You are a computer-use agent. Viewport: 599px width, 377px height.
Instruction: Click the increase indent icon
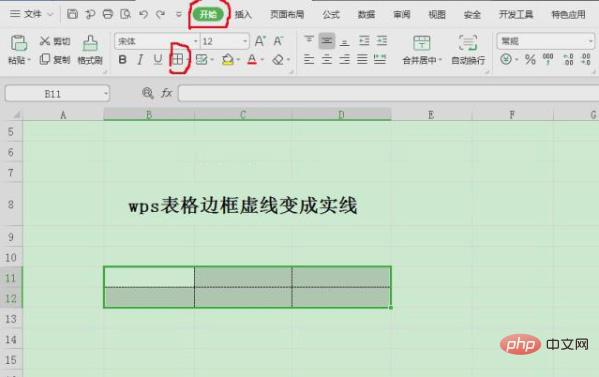(382, 40)
